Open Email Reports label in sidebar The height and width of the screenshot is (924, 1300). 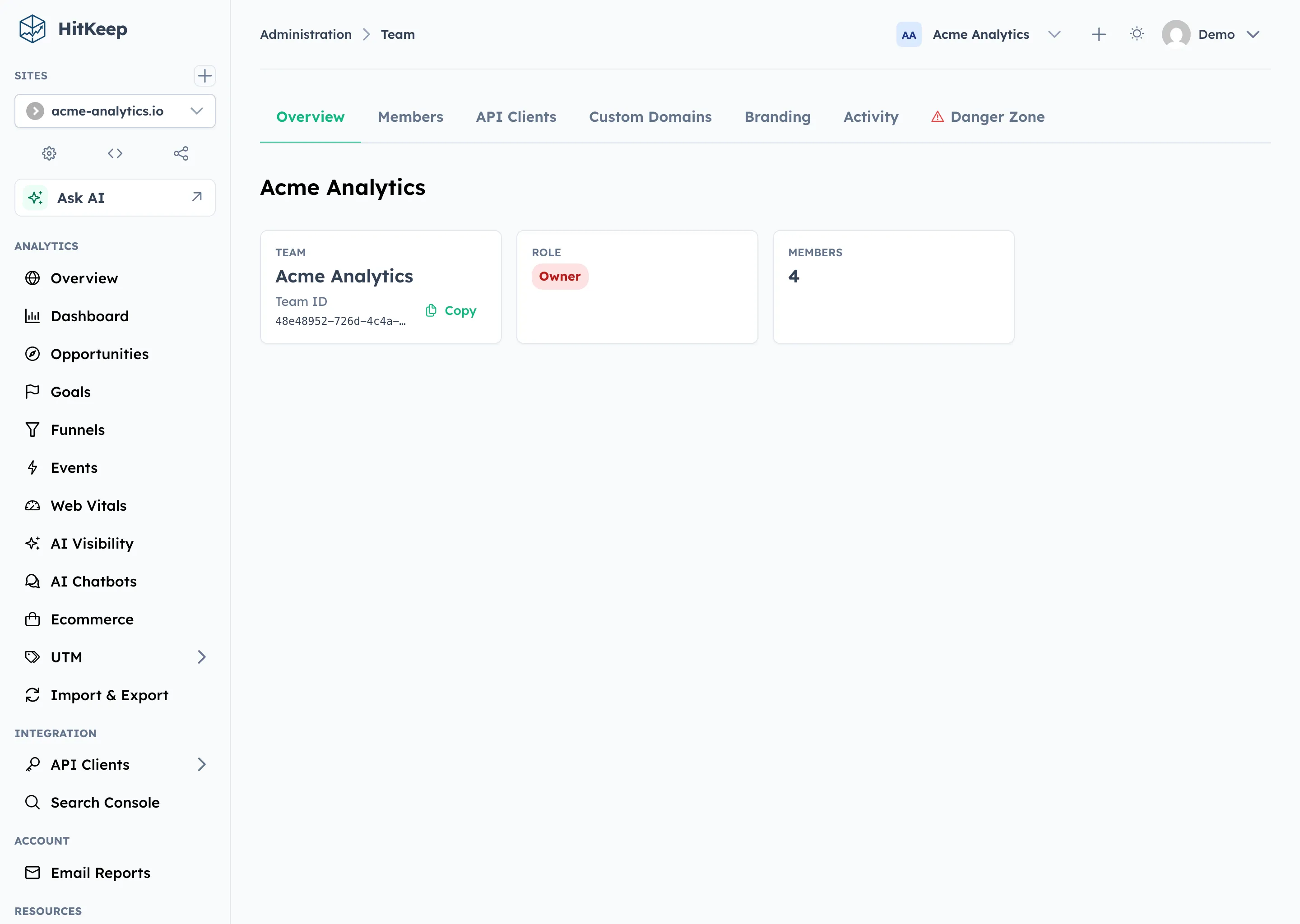pyautogui.click(x=101, y=873)
